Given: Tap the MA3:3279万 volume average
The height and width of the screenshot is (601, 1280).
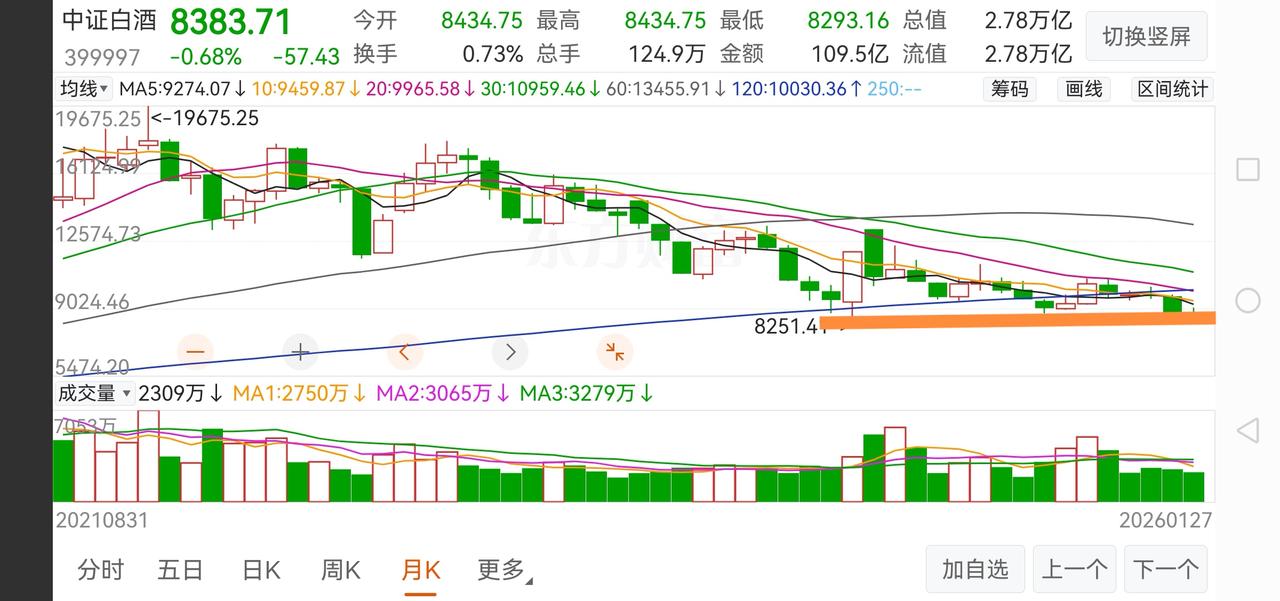Looking at the screenshot, I should coord(586,393).
